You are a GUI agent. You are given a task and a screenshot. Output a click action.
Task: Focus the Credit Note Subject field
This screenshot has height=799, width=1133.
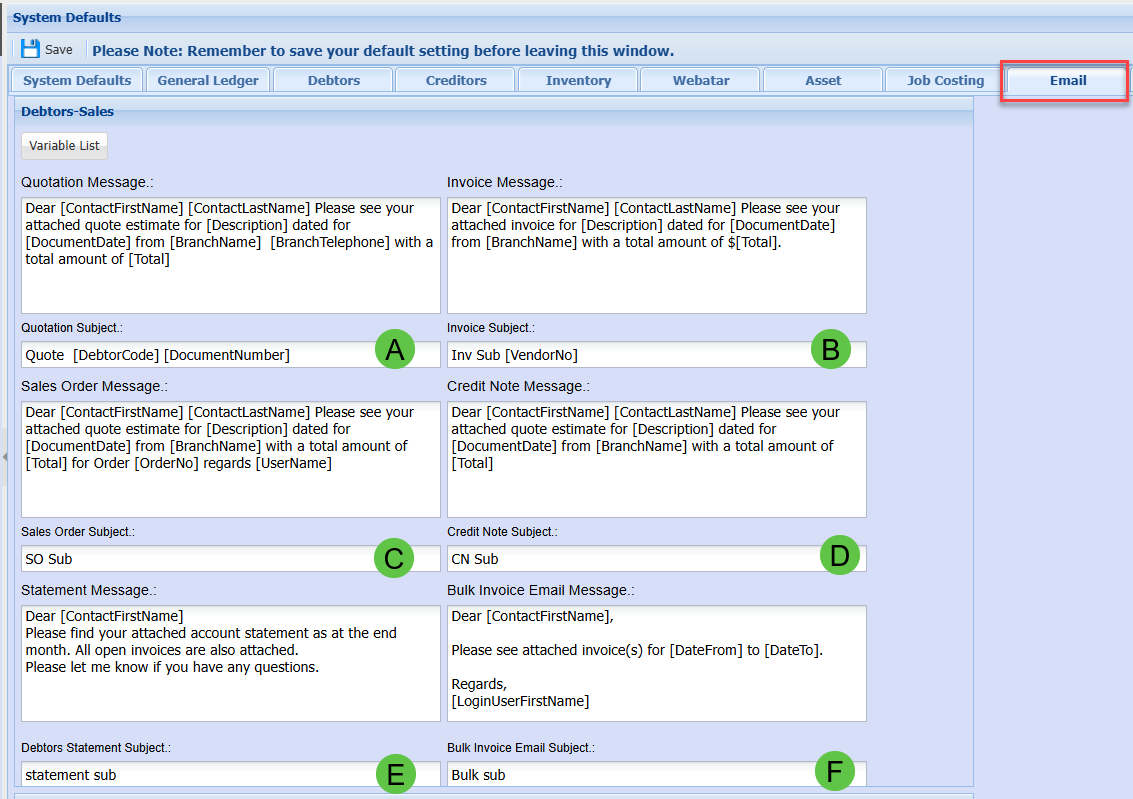(657, 558)
